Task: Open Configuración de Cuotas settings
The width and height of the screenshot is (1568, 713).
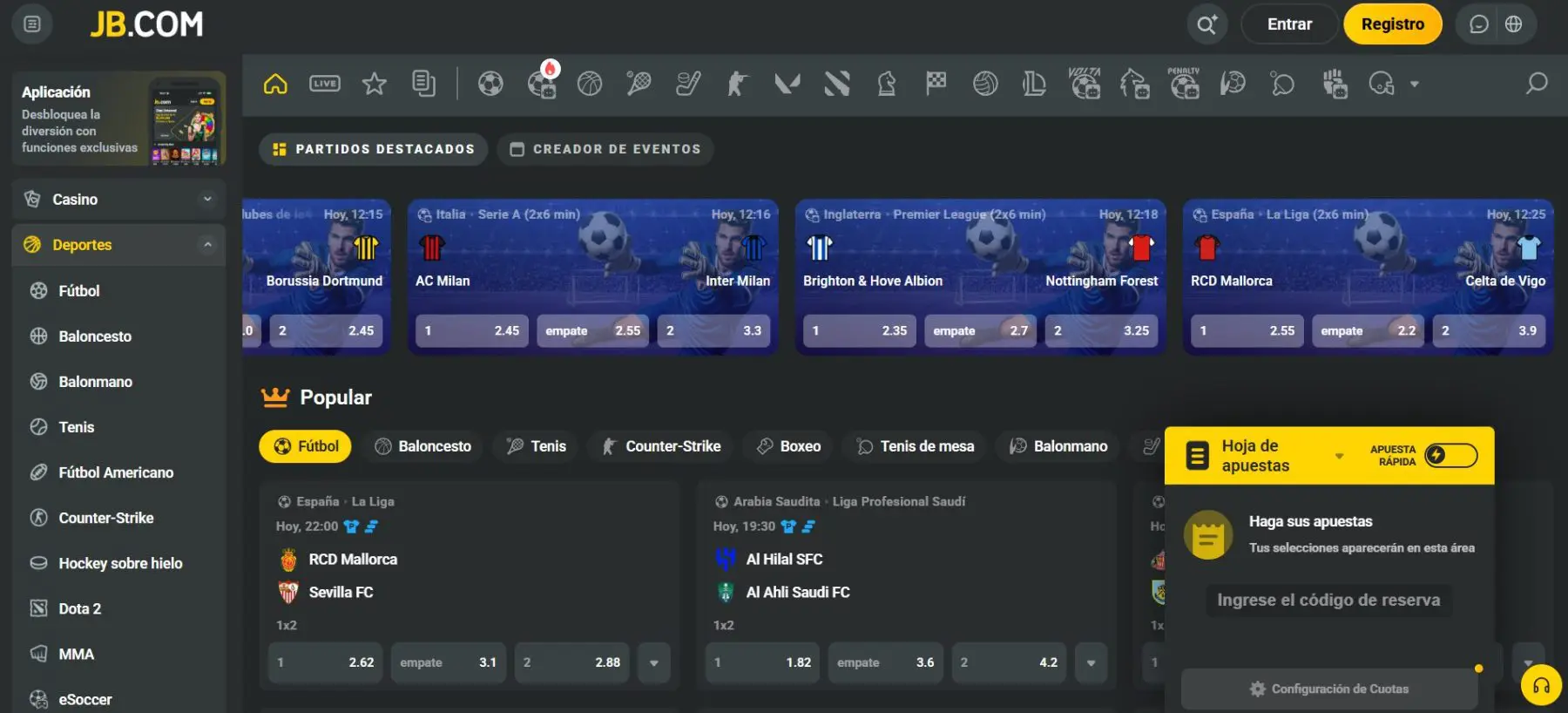Action: (x=1329, y=689)
